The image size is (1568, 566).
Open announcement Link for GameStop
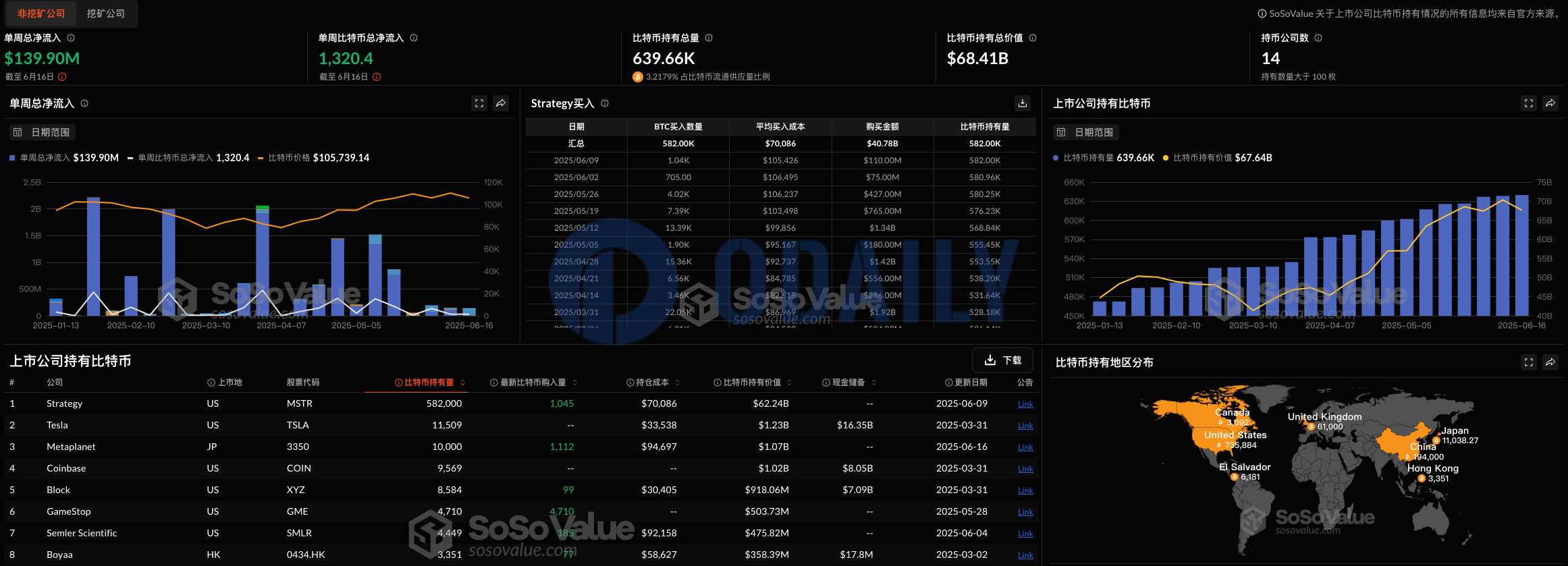[x=1025, y=512]
